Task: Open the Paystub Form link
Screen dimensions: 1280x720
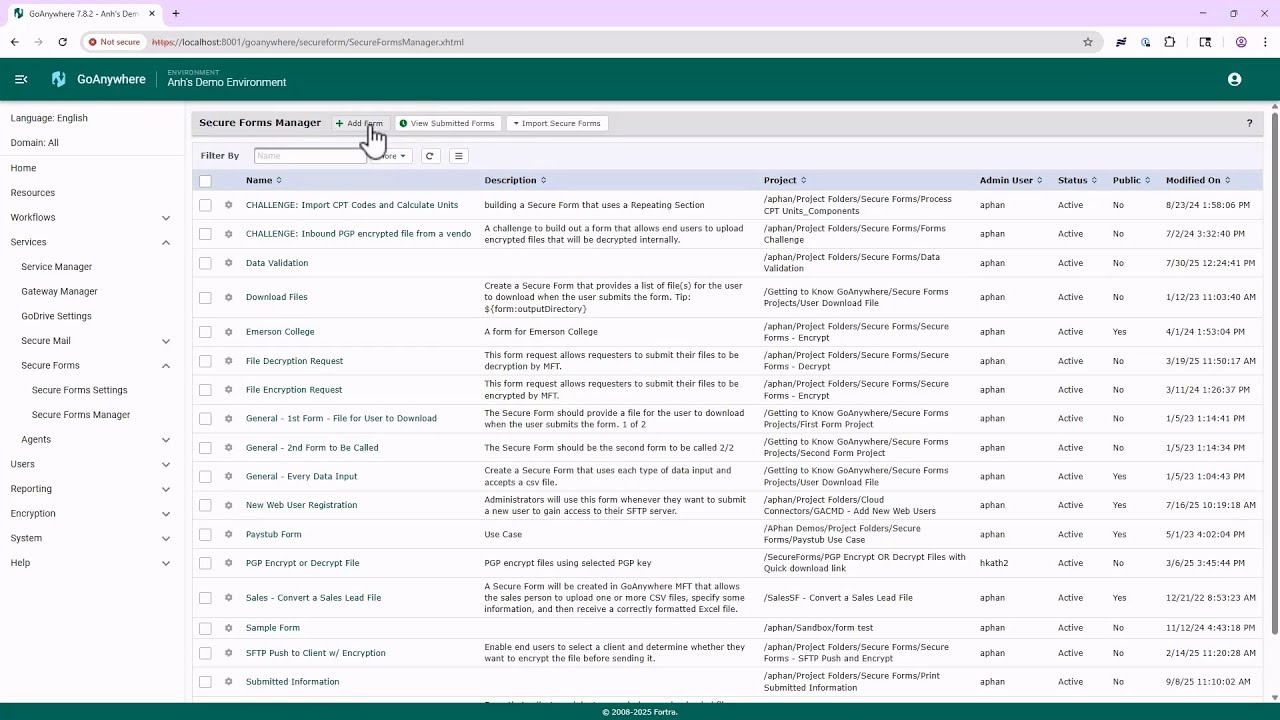Action: coord(274,535)
